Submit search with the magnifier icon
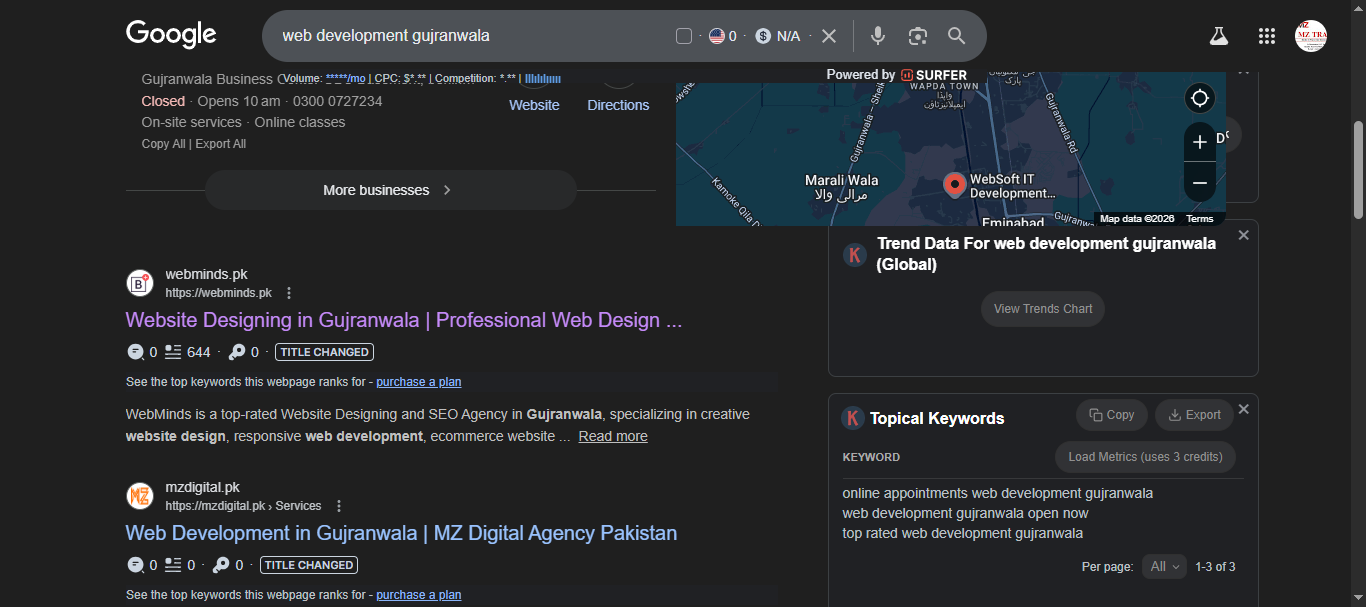This screenshot has width=1366, height=607. click(957, 36)
